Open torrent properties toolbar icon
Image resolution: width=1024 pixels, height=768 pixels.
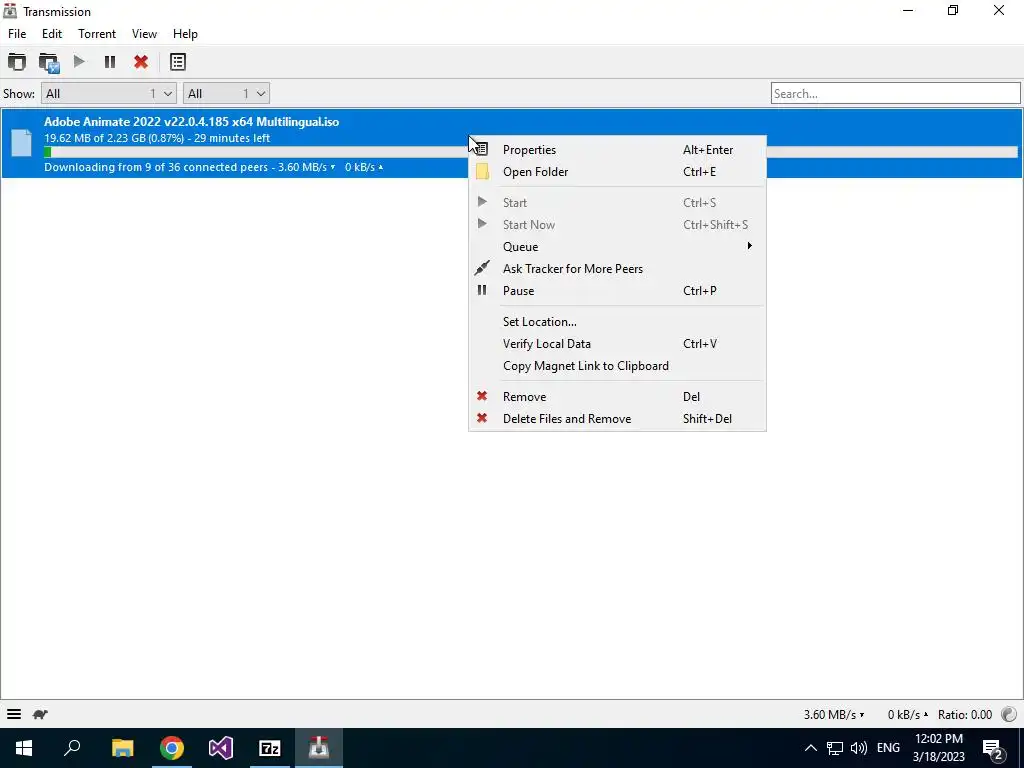point(178,62)
